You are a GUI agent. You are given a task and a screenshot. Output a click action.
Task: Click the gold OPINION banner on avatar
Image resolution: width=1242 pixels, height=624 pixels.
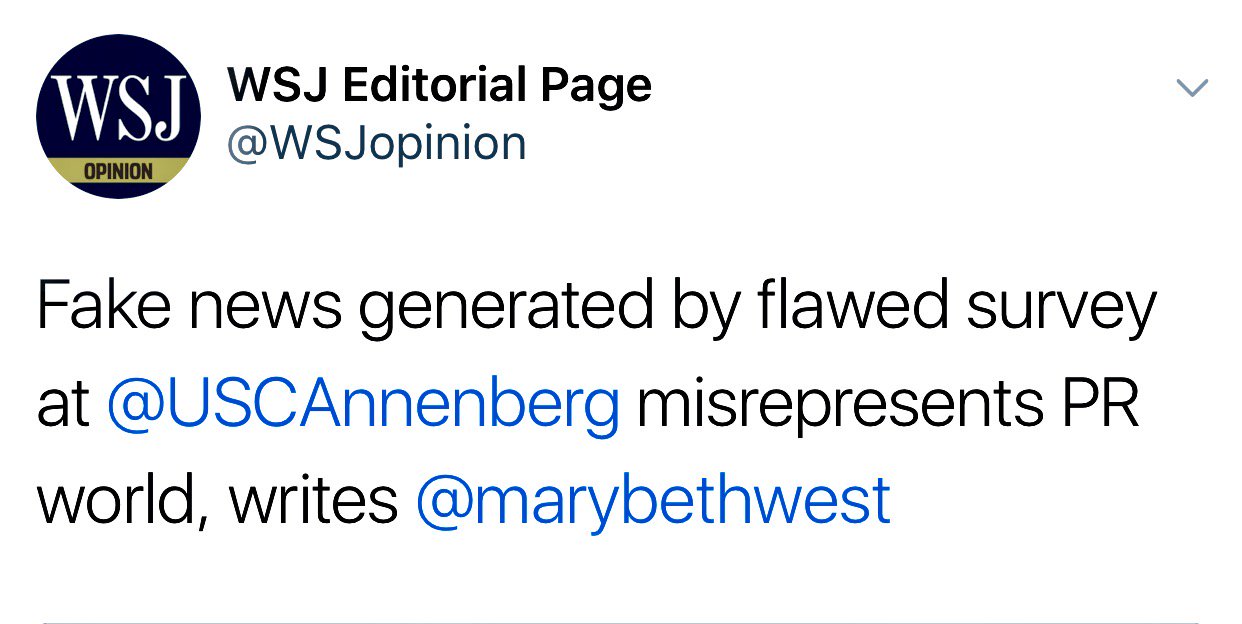(x=118, y=171)
